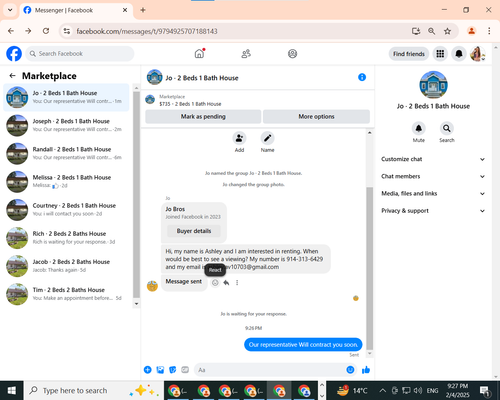Screen dimensions: 500x400
Task: Open a new browser tab
Action: coord(143,10)
